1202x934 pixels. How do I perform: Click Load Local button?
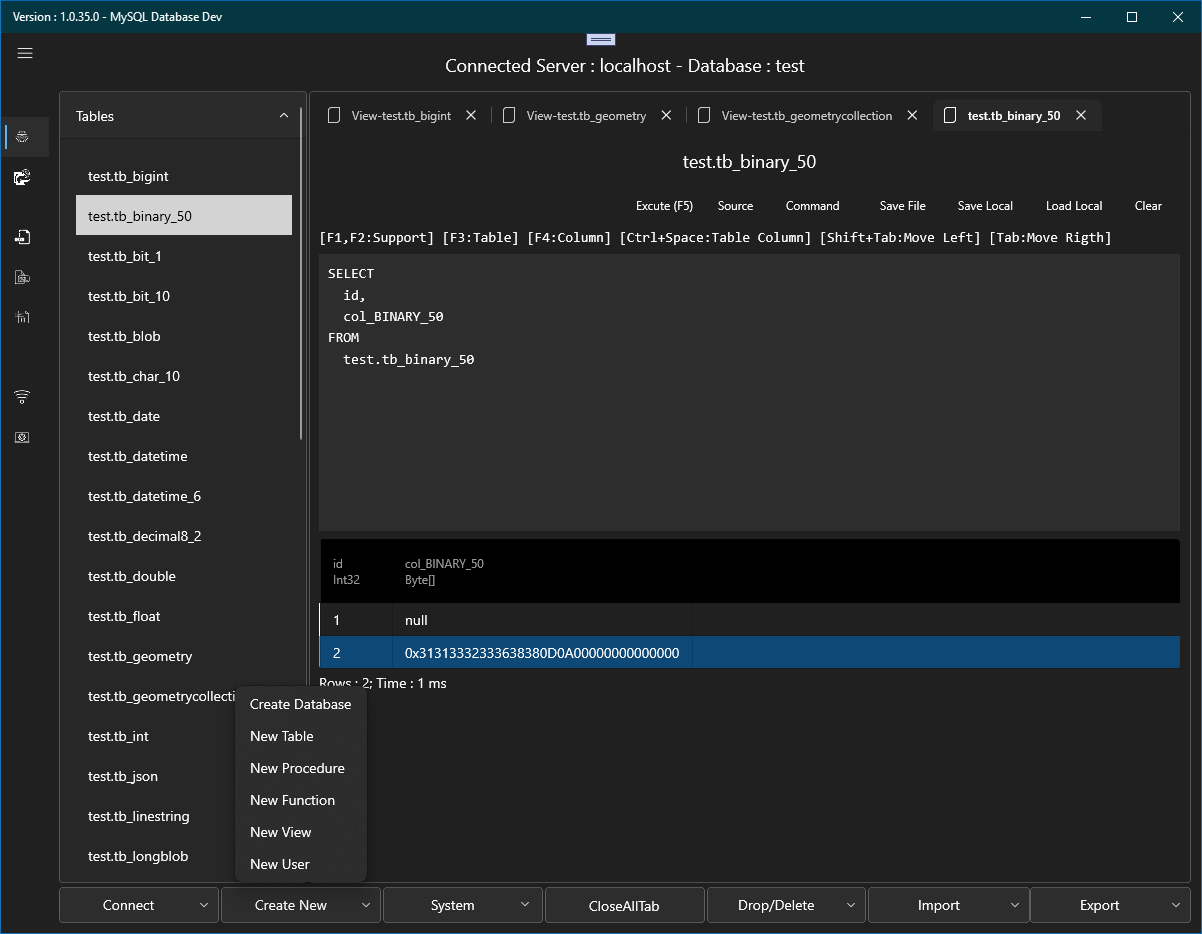tap(1074, 206)
